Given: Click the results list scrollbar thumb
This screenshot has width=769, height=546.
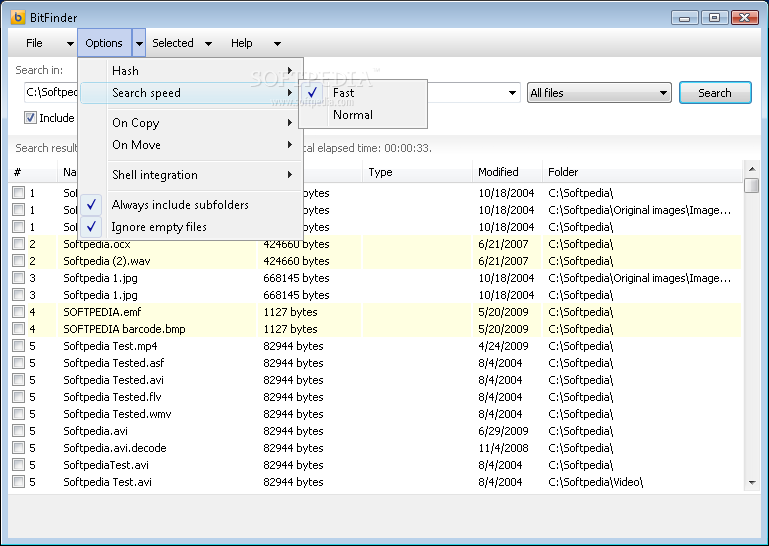Looking at the screenshot, I should 751,185.
